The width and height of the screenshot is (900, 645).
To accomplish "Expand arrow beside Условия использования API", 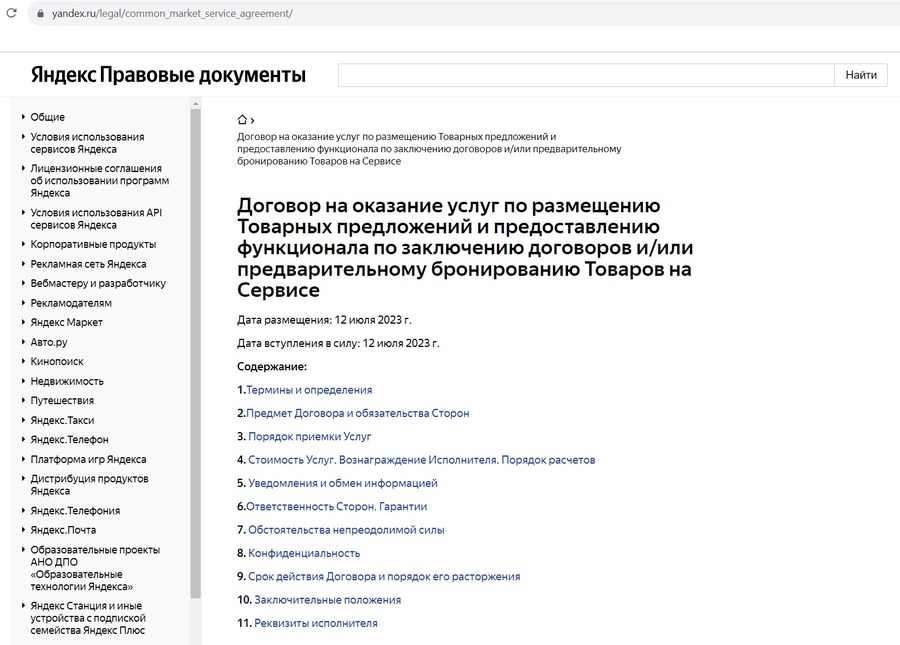I will tap(23, 212).
